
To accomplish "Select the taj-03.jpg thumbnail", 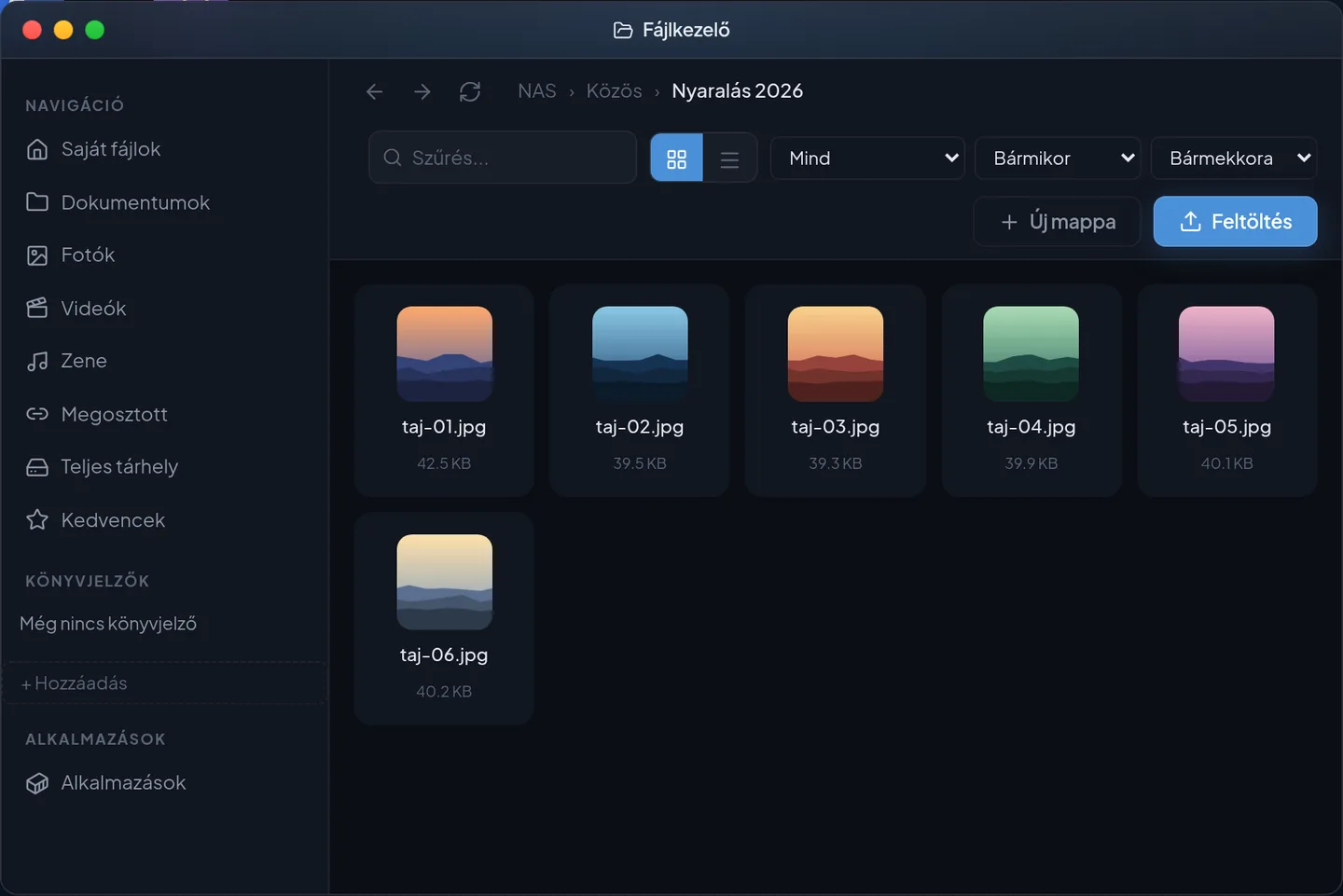I will (836, 354).
